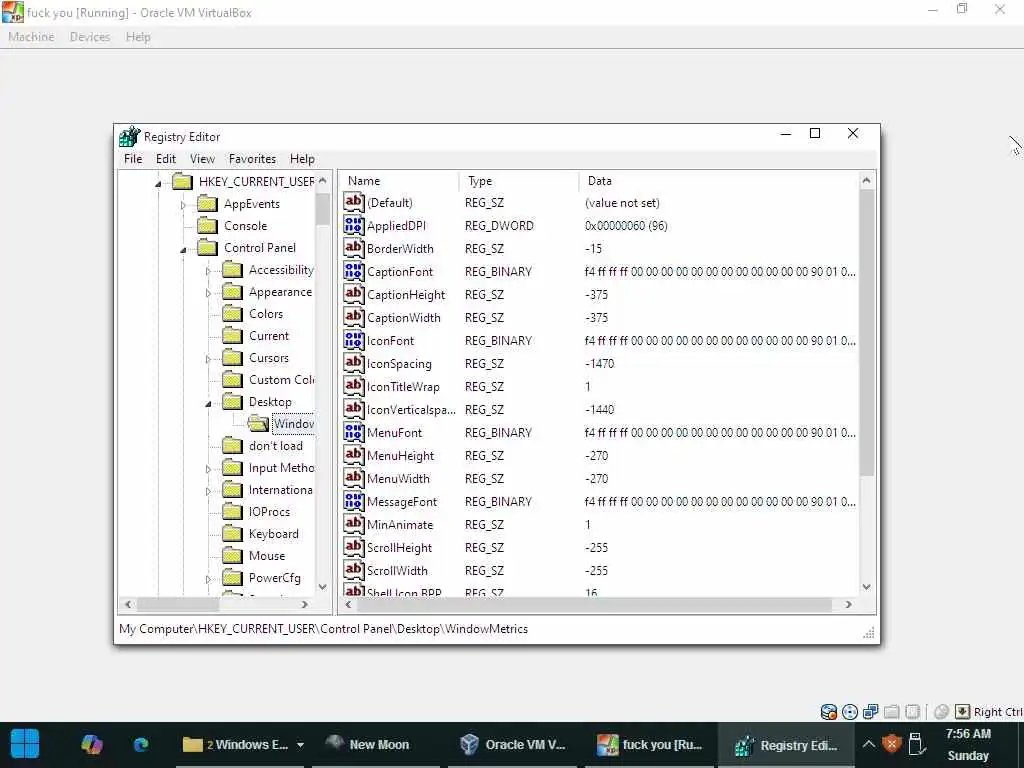The width and height of the screenshot is (1024, 768).
Task: Click the MessageFont binary value icon
Action: point(353,501)
